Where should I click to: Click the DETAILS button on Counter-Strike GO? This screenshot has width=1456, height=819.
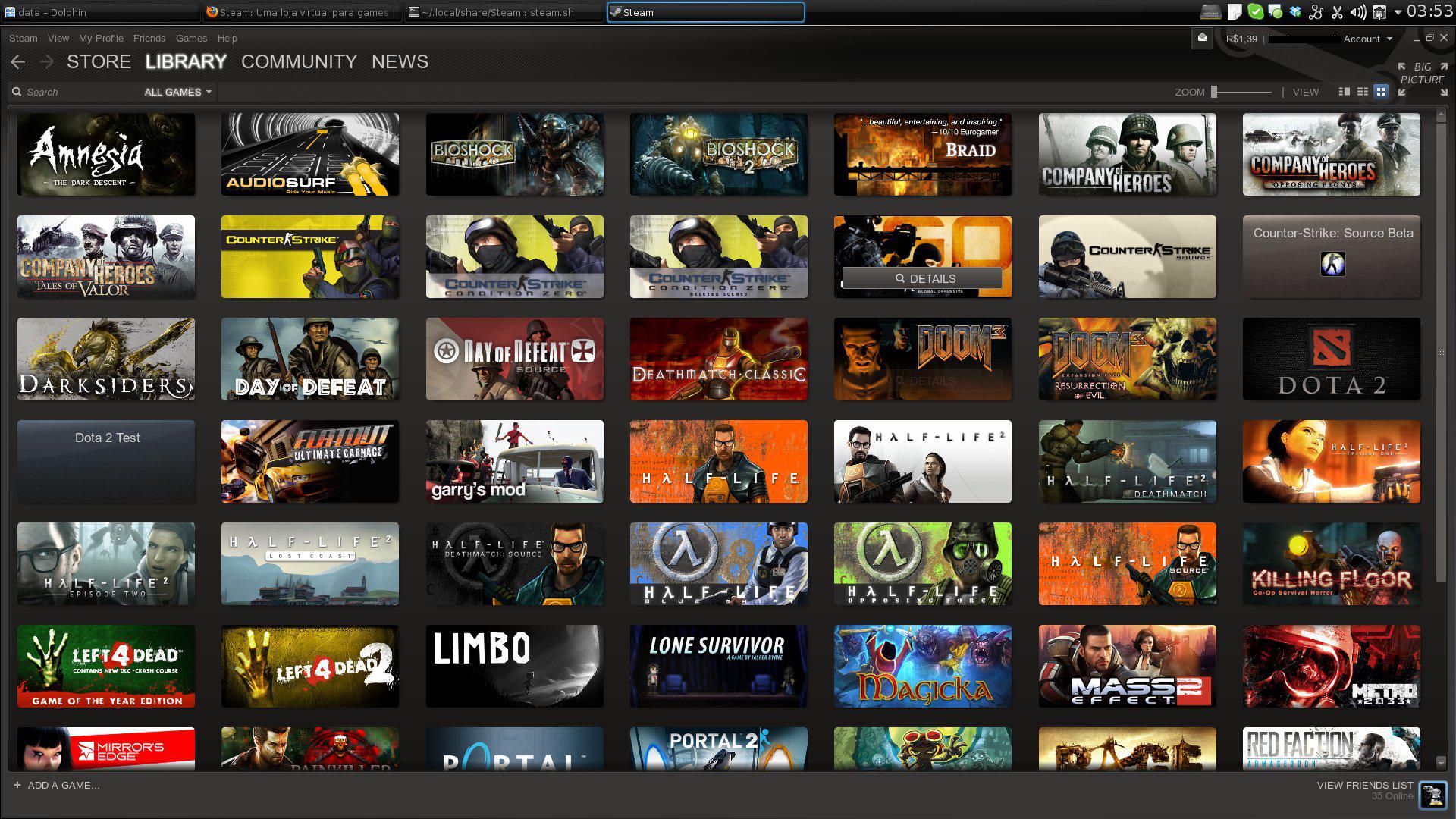(x=922, y=278)
